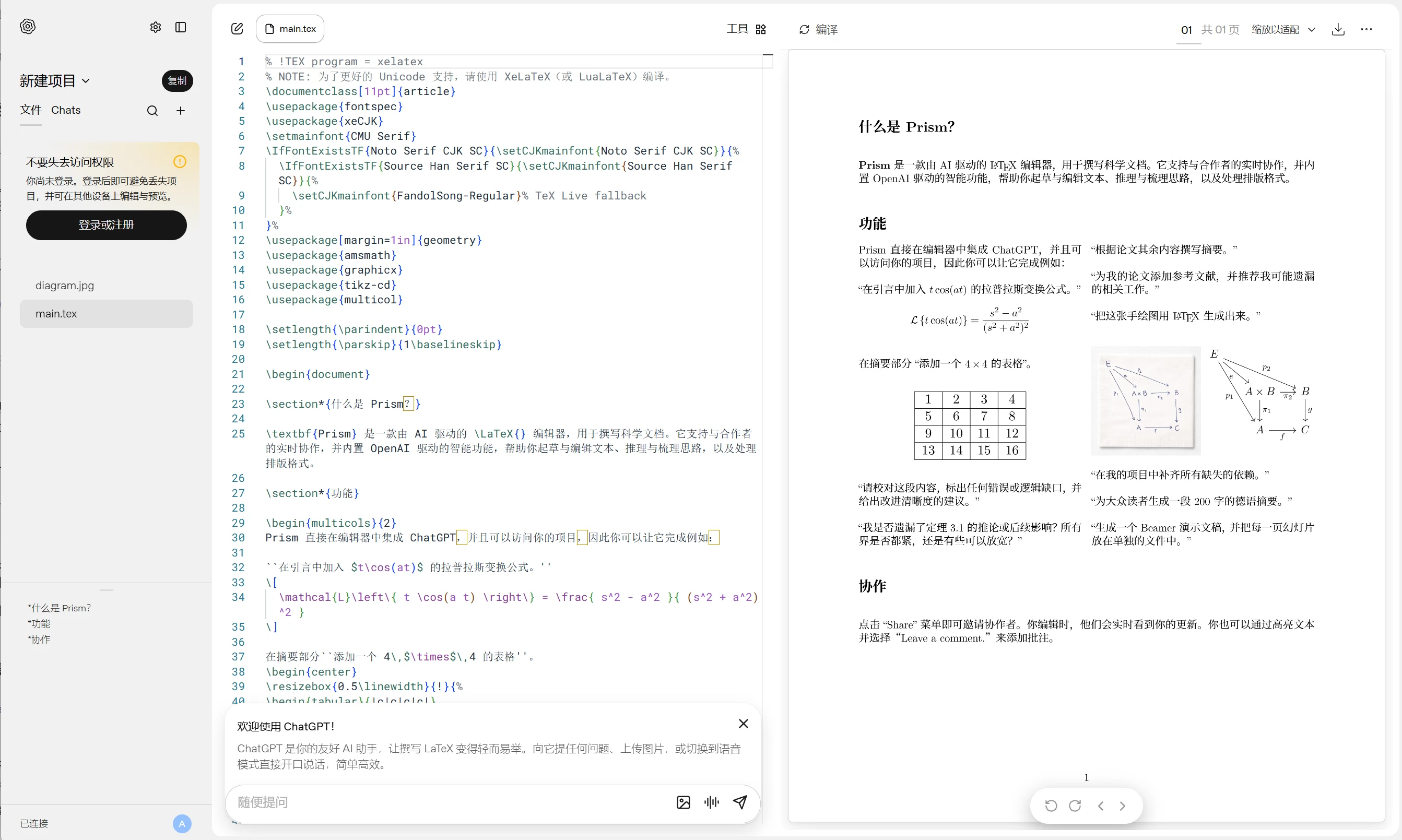The width and height of the screenshot is (1402, 840).
Task: Go to the next PDF page
Action: [x=1123, y=806]
